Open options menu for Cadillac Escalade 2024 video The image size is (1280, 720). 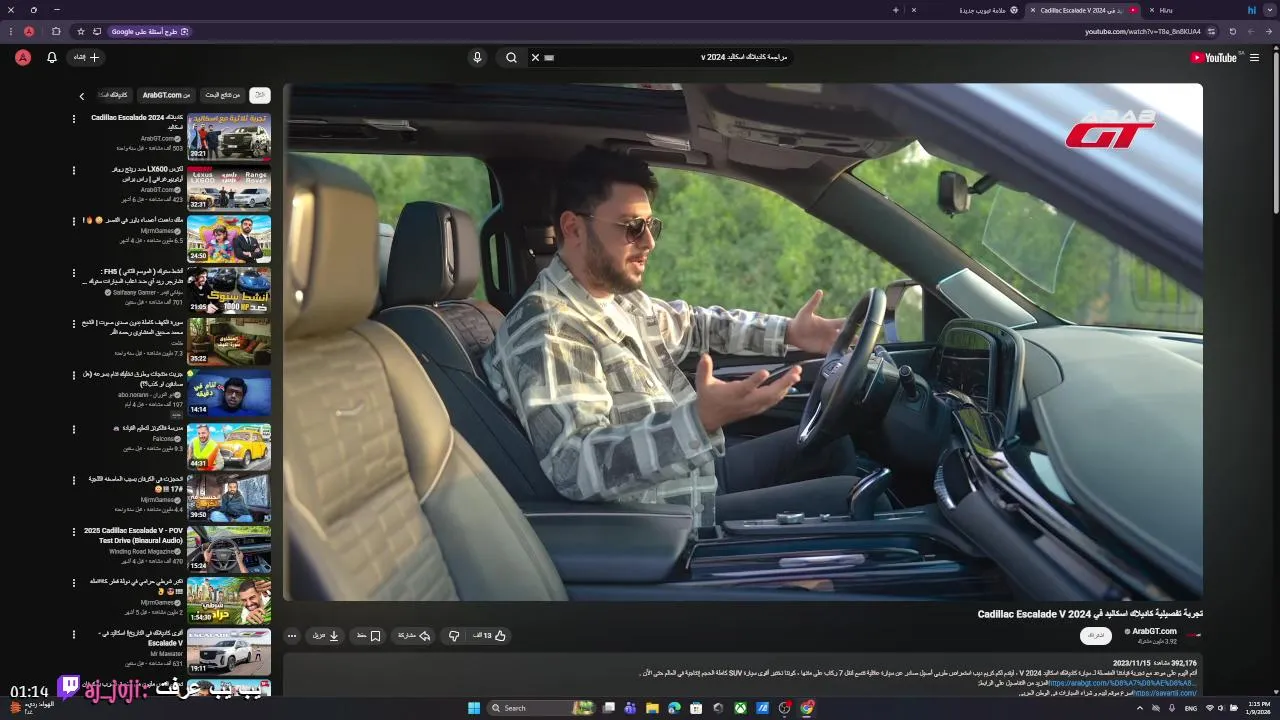click(x=73, y=119)
